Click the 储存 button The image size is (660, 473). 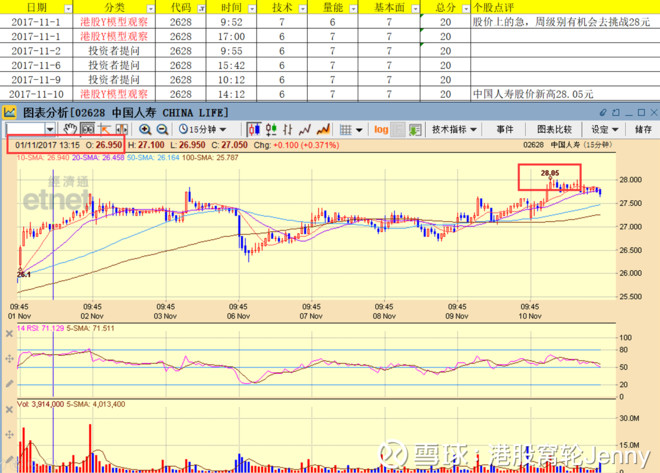[643, 129]
